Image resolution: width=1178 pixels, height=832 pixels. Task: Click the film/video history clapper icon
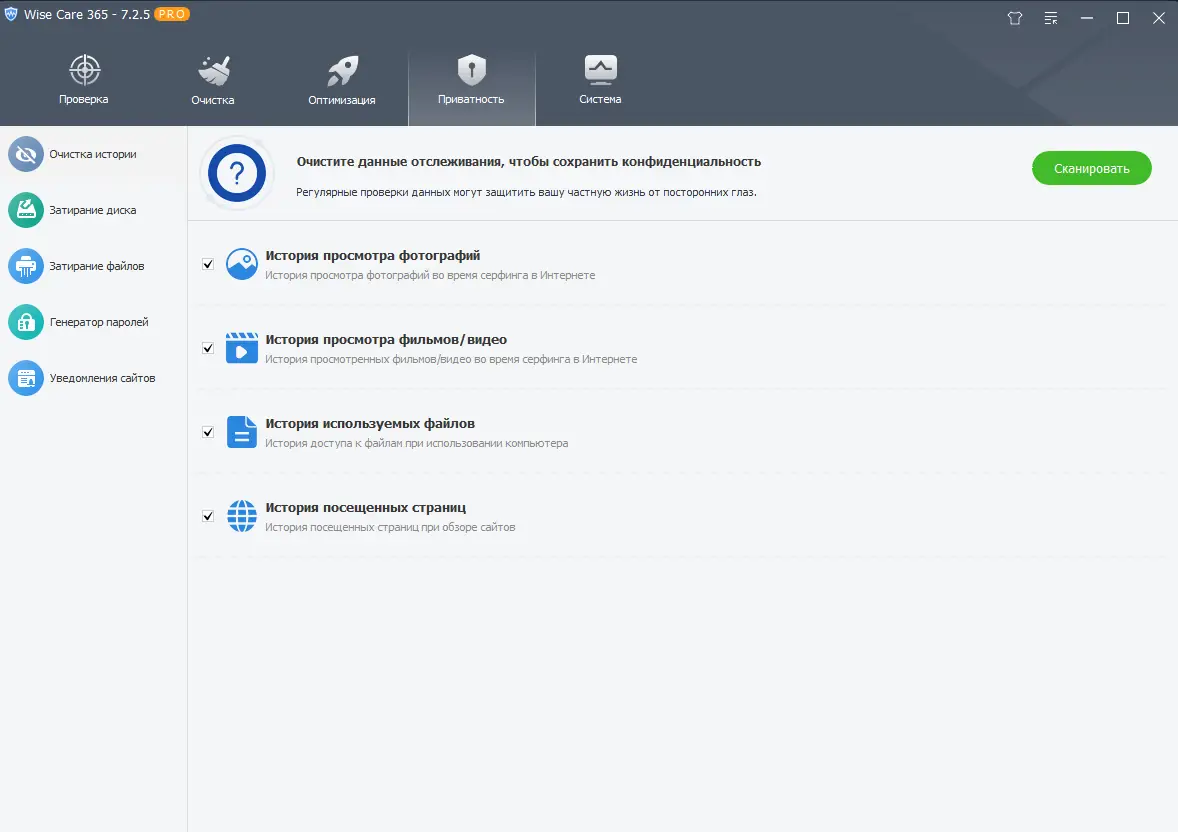[x=242, y=348]
